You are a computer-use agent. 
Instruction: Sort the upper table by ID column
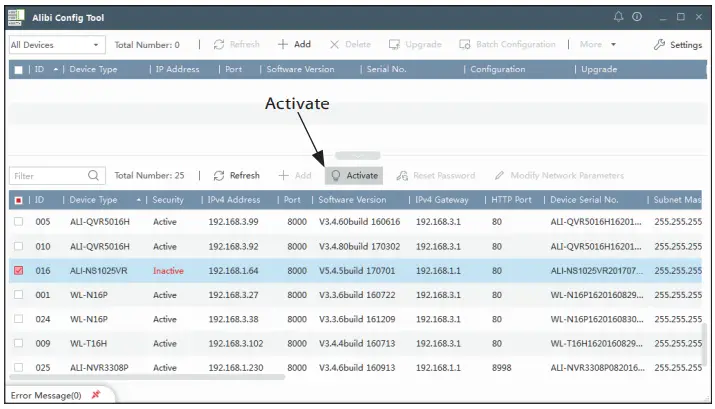coord(46,69)
